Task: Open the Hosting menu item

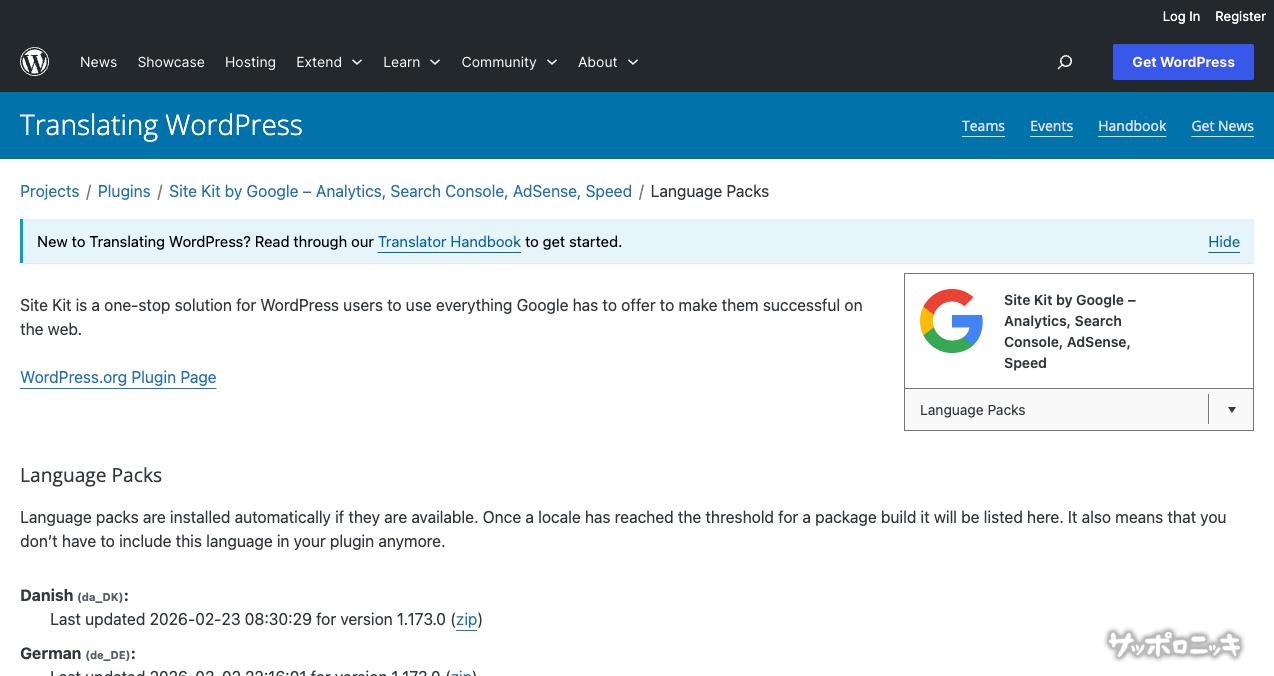Action: [250, 62]
